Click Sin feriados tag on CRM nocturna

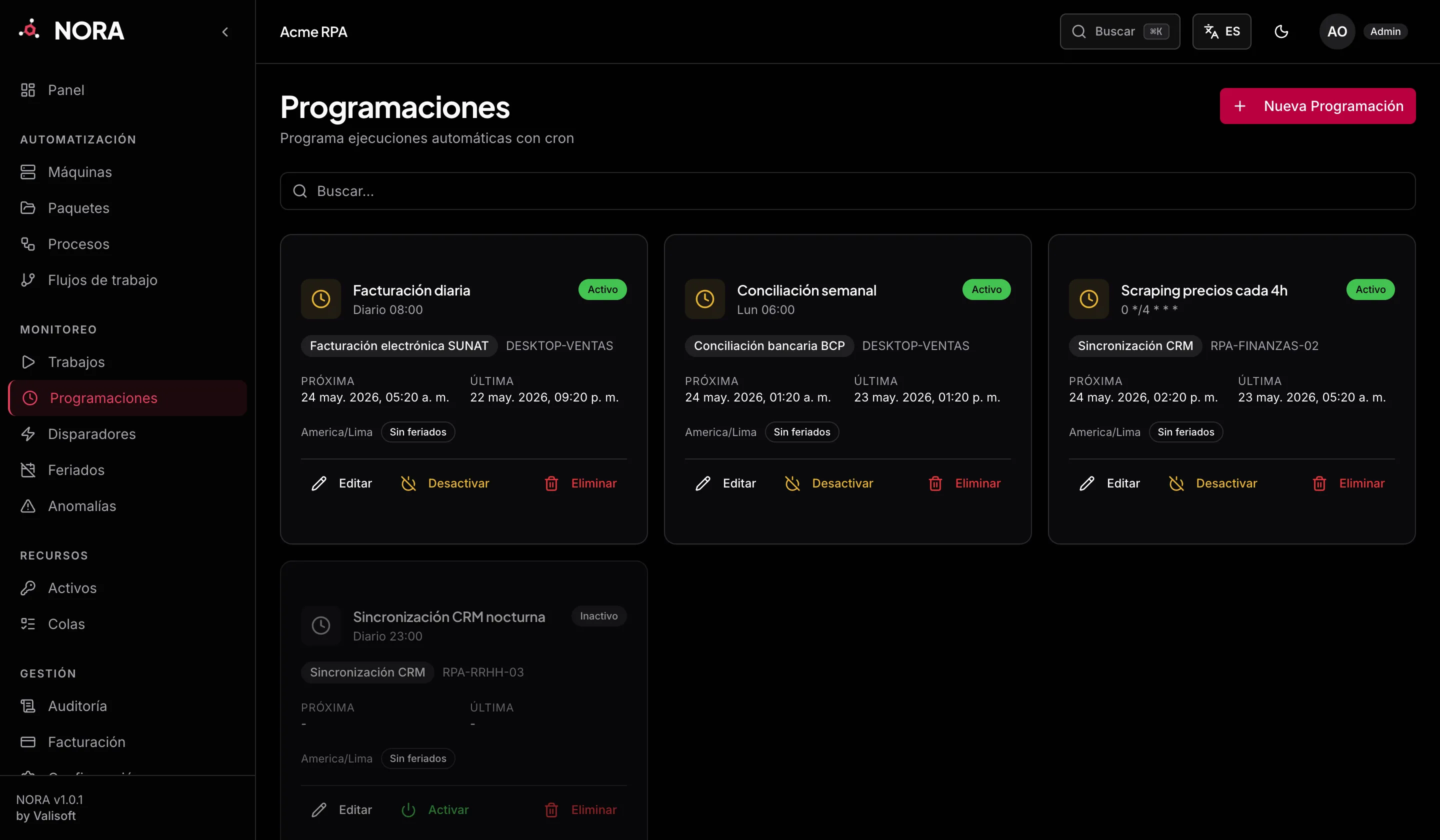click(417, 758)
